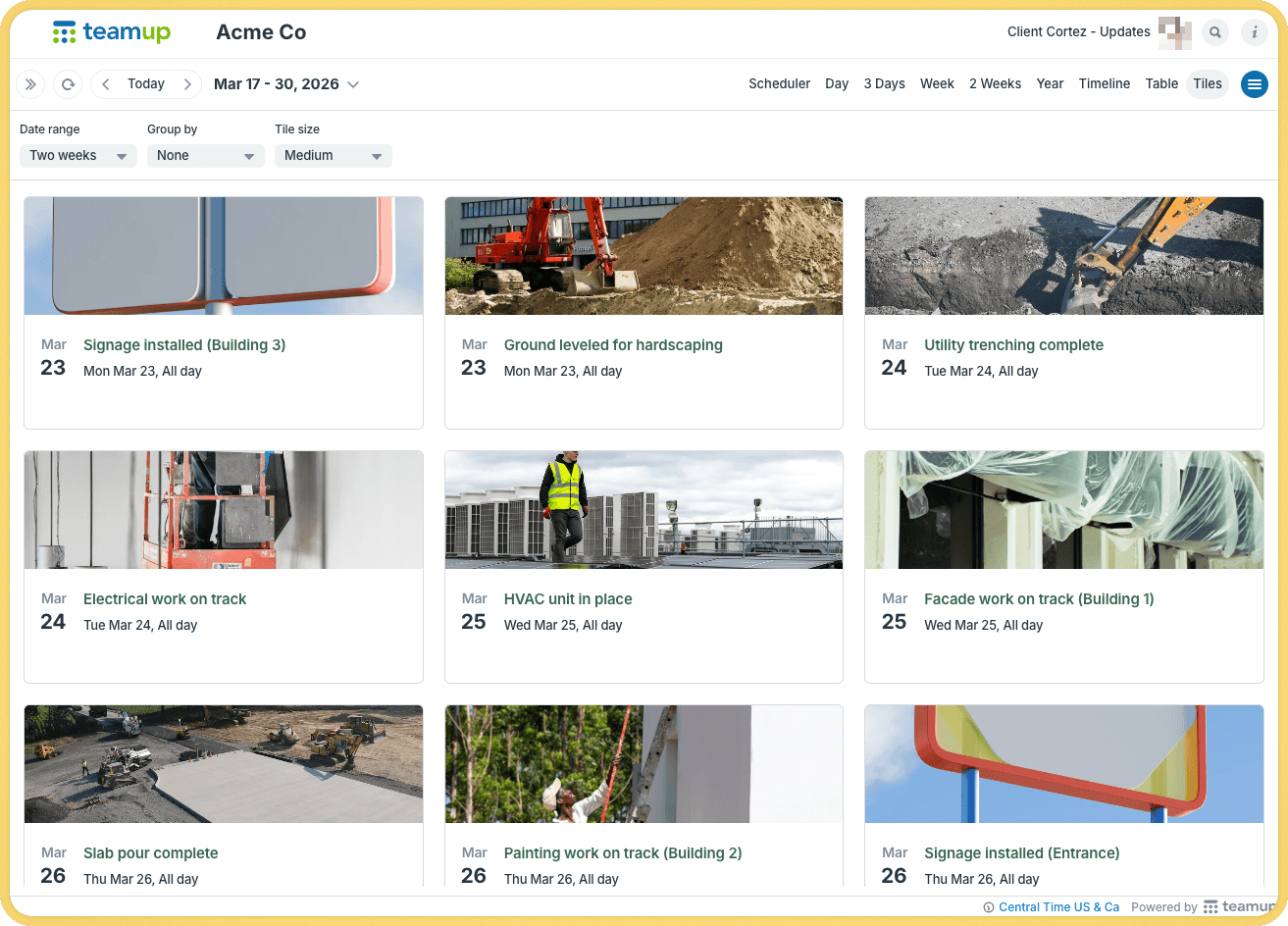Switch to the Timeline view
The image size is (1288, 926).
(1104, 84)
